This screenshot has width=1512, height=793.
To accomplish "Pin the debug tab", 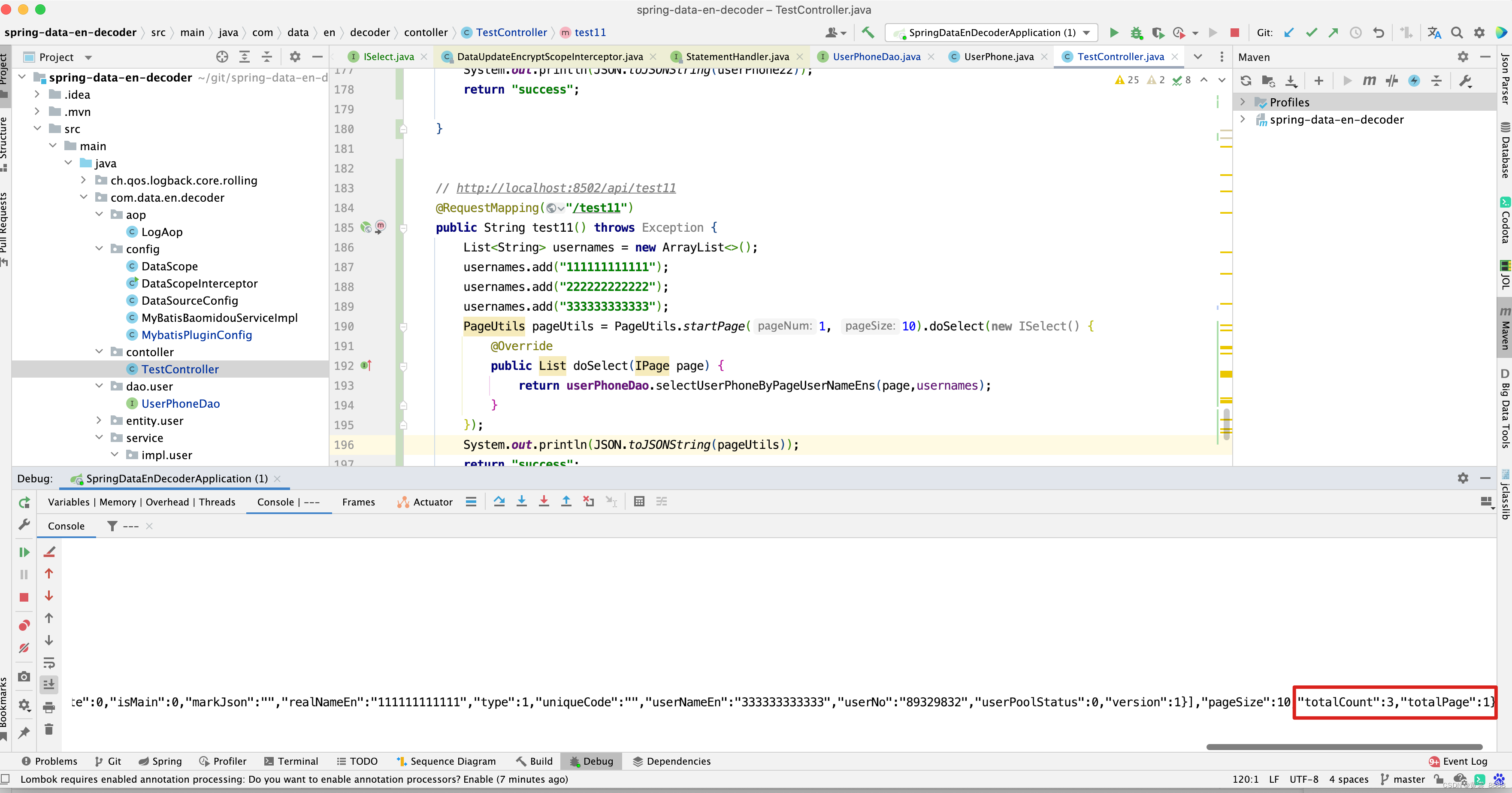I will 24,732.
